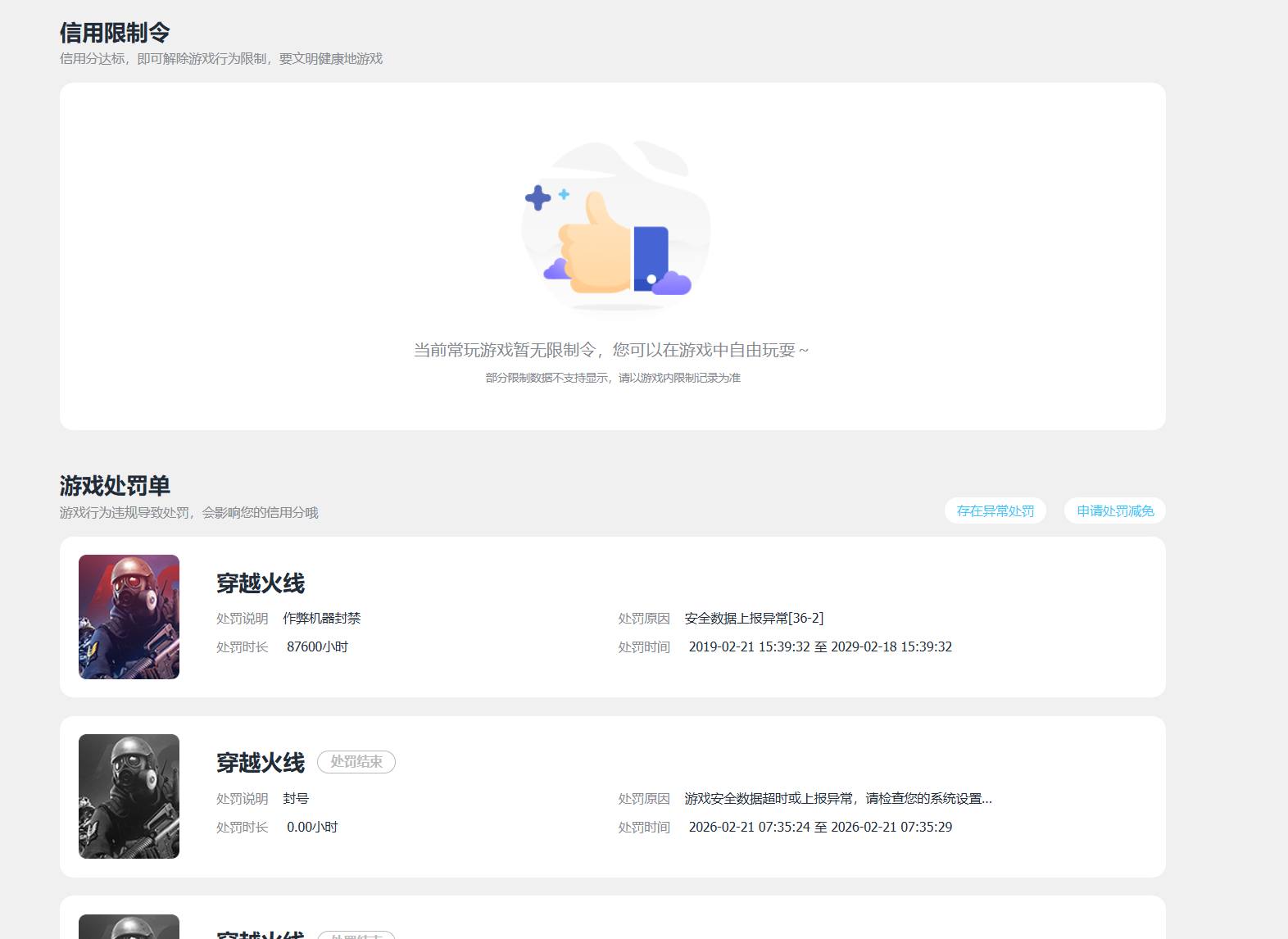Click the reason 安全数据上报异常[36-2]

click(x=754, y=619)
